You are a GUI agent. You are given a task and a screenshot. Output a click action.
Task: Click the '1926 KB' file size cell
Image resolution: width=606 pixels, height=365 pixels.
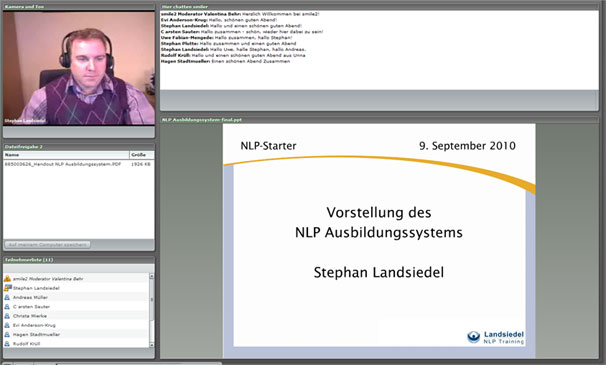pyautogui.click(x=141, y=164)
